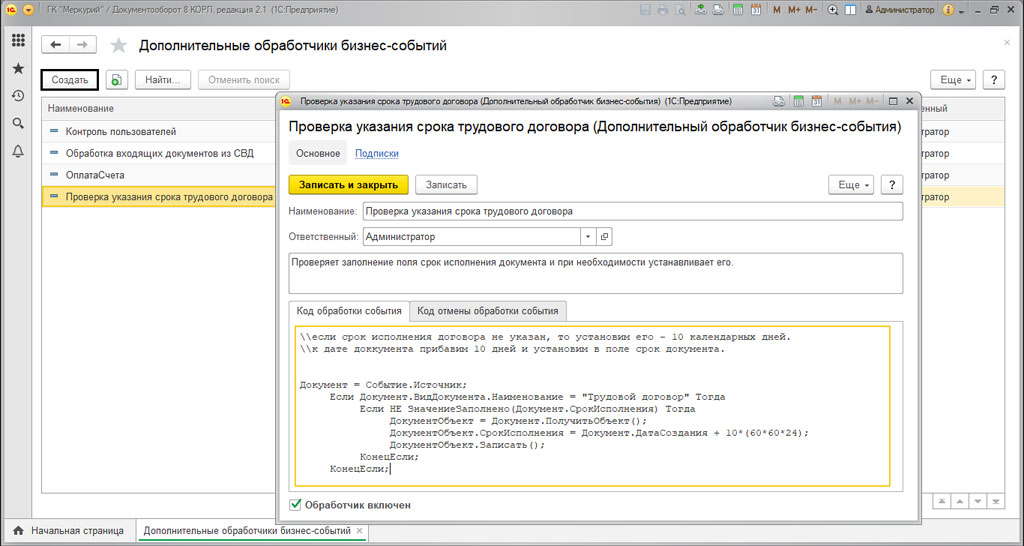Add list to favorites via star beside title
Image resolution: width=1024 pixels, height=546 pixels.
tap(119, 46)
